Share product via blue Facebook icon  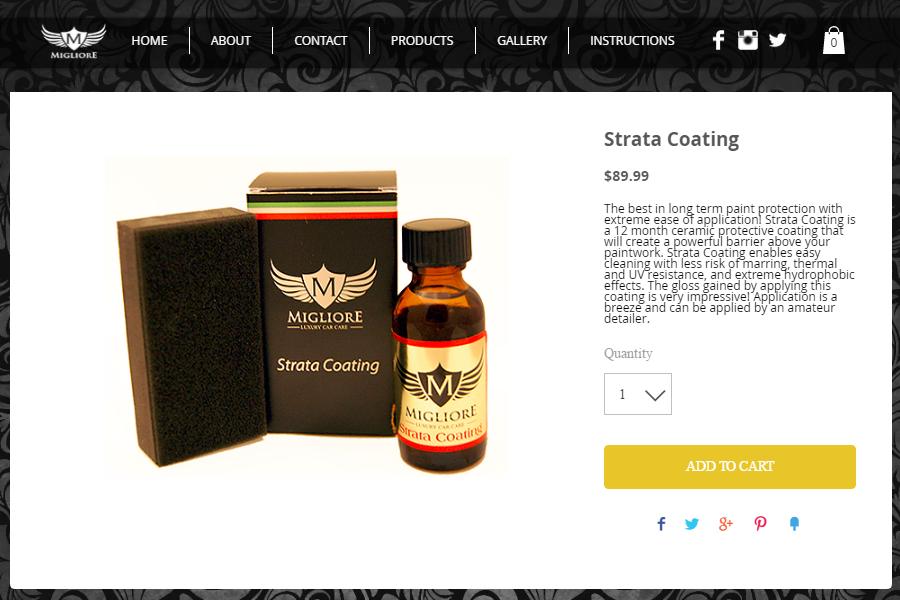click(x=661, y=524)
